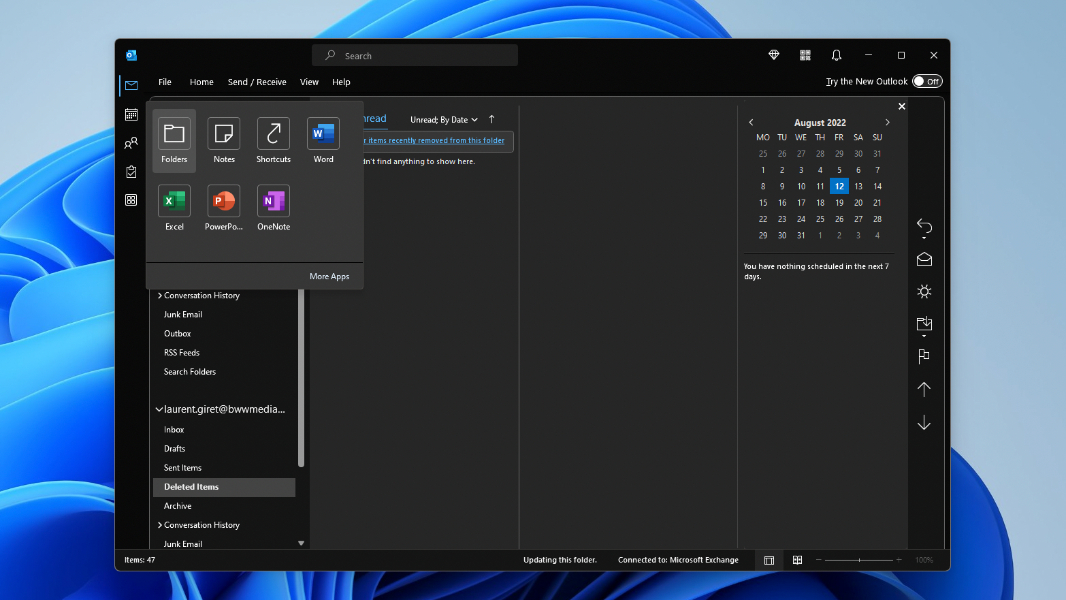Open the Tasks view in sidebar
Image resolution: width=1066 pixels, height=600 pixels.
131,172
